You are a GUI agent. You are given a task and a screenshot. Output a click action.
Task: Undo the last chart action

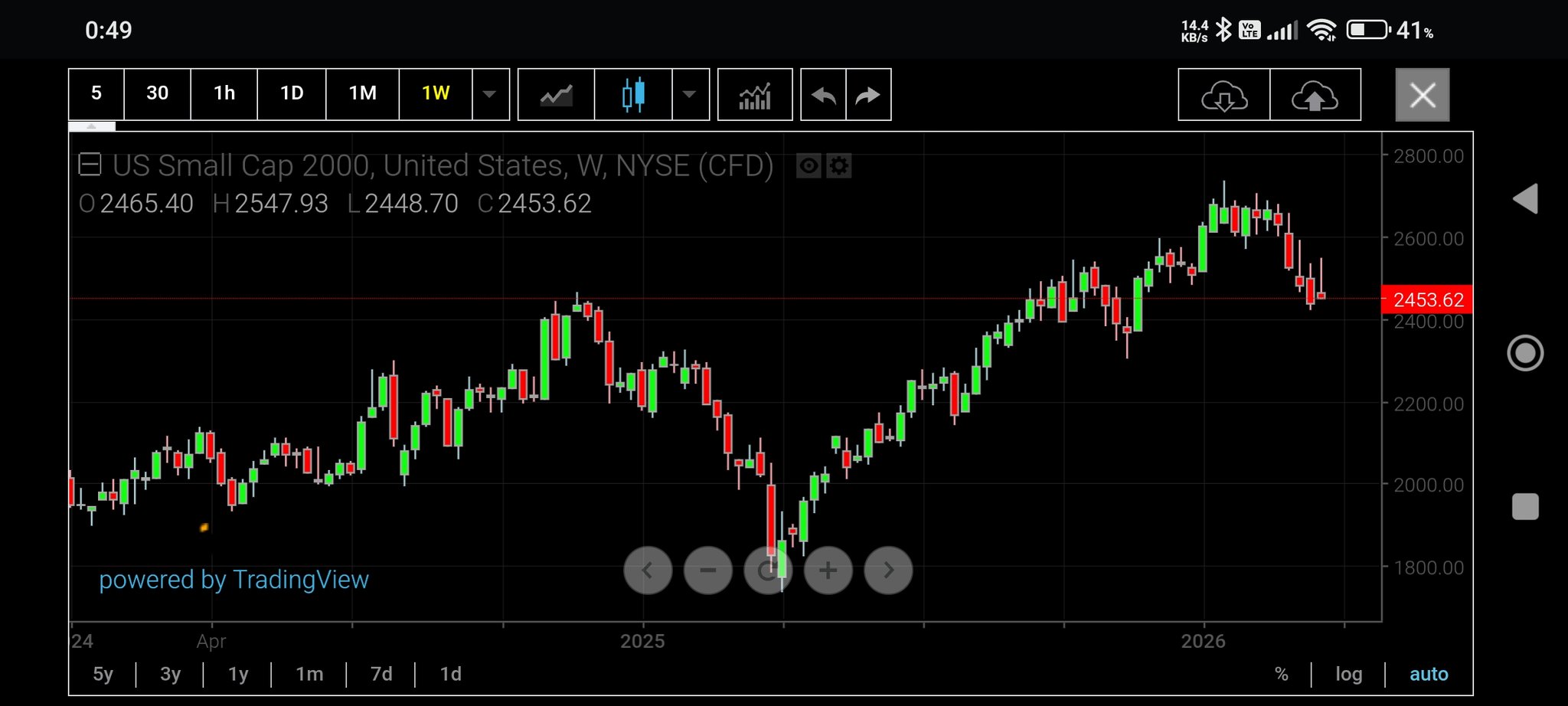tap(824, 95)
